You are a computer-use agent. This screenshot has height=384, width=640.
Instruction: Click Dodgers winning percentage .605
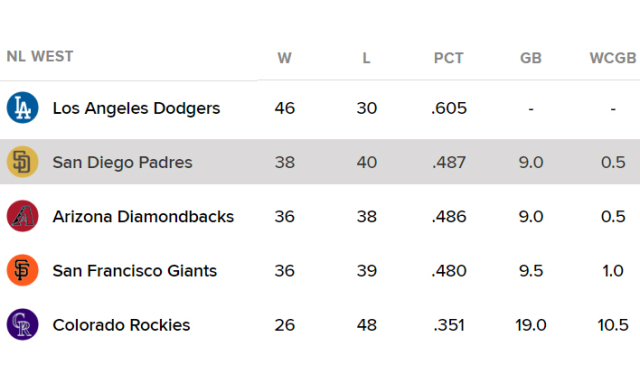tap(449, 108)
